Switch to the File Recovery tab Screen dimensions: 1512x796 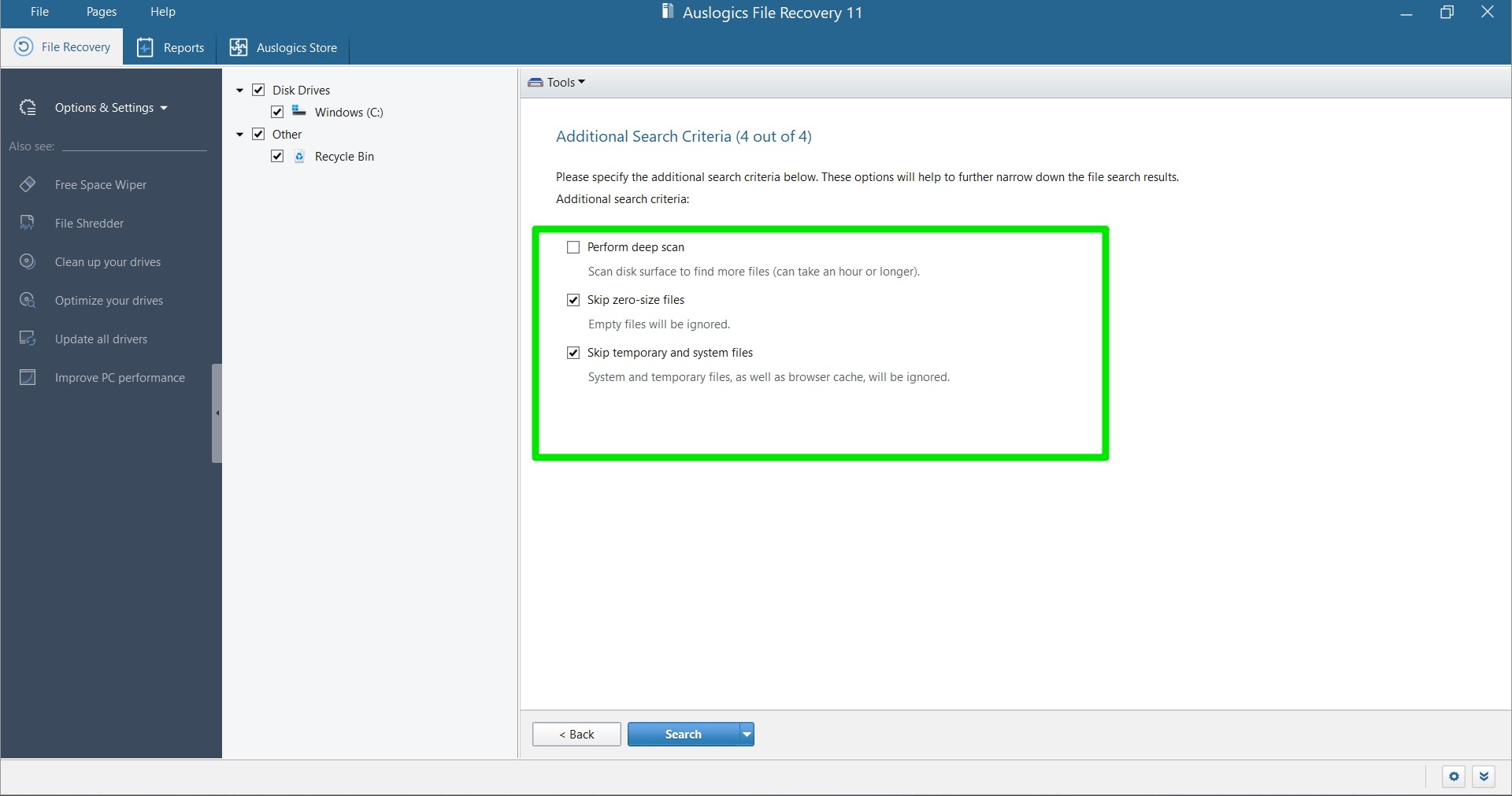62,46
